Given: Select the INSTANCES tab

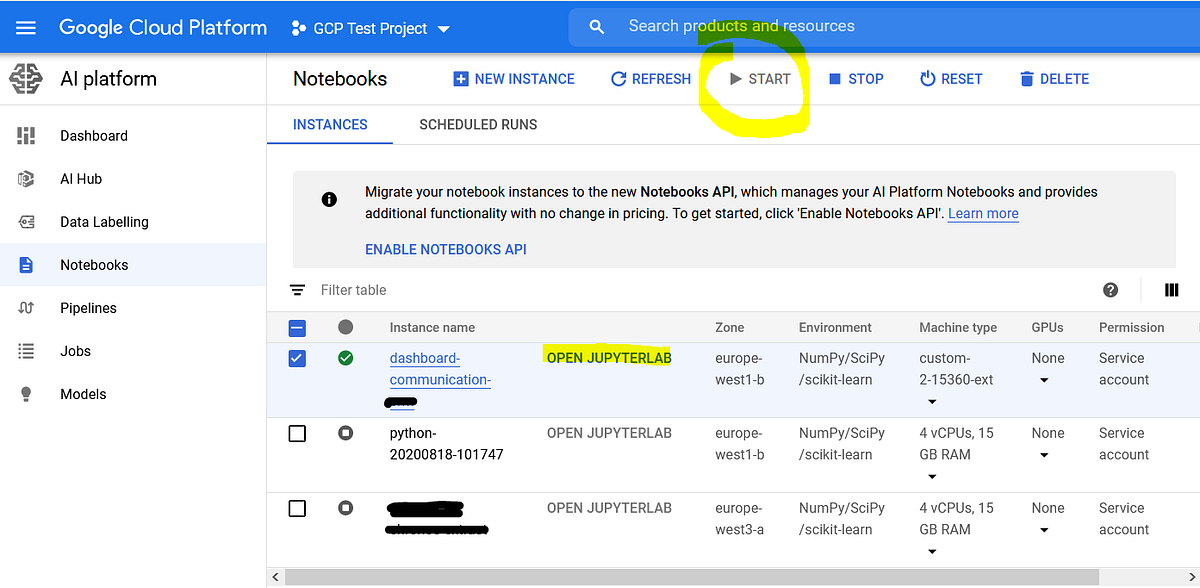Looking at the screenshot, I should click(x=329, y=124).
